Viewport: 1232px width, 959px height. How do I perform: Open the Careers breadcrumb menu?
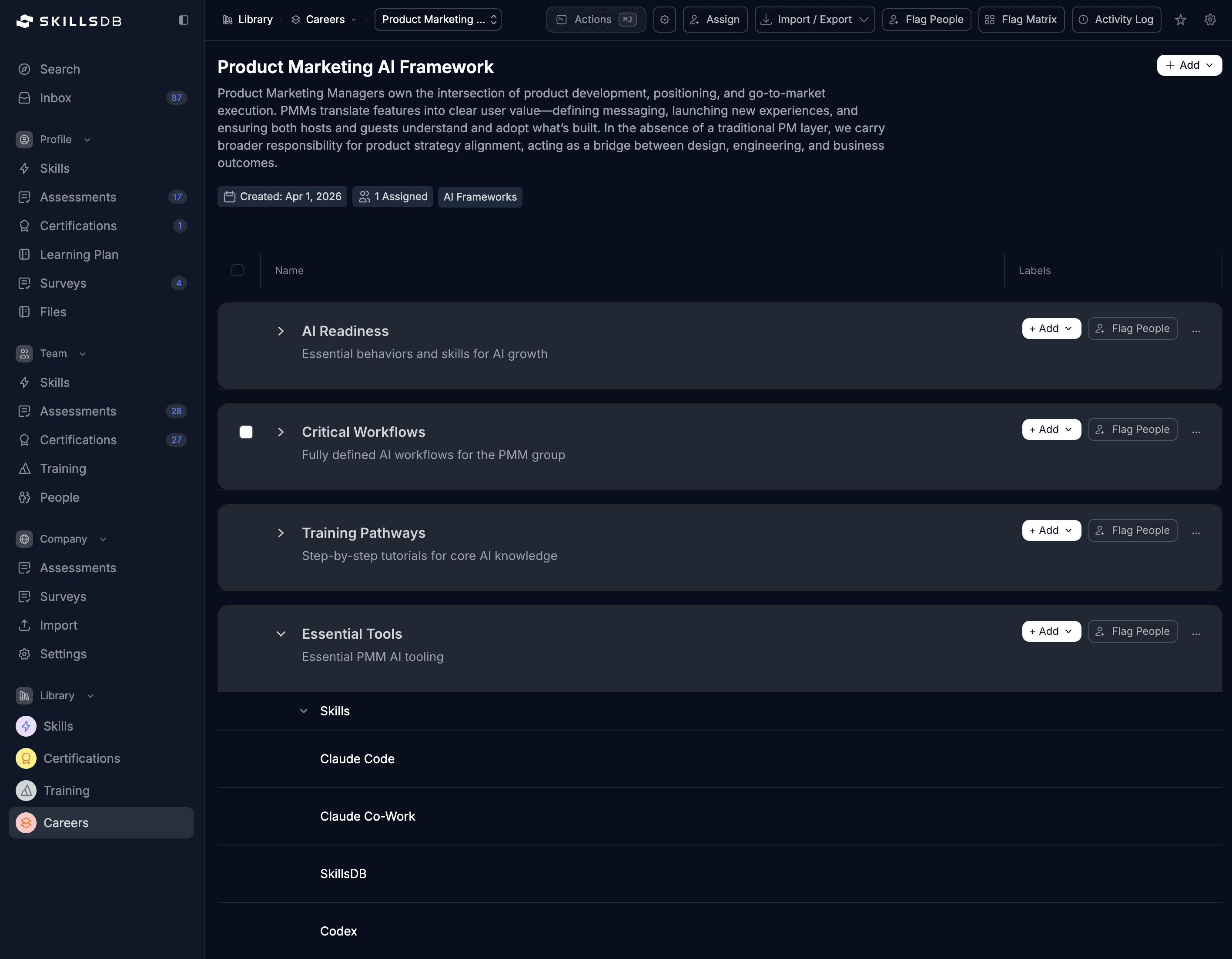pos(354,19)
